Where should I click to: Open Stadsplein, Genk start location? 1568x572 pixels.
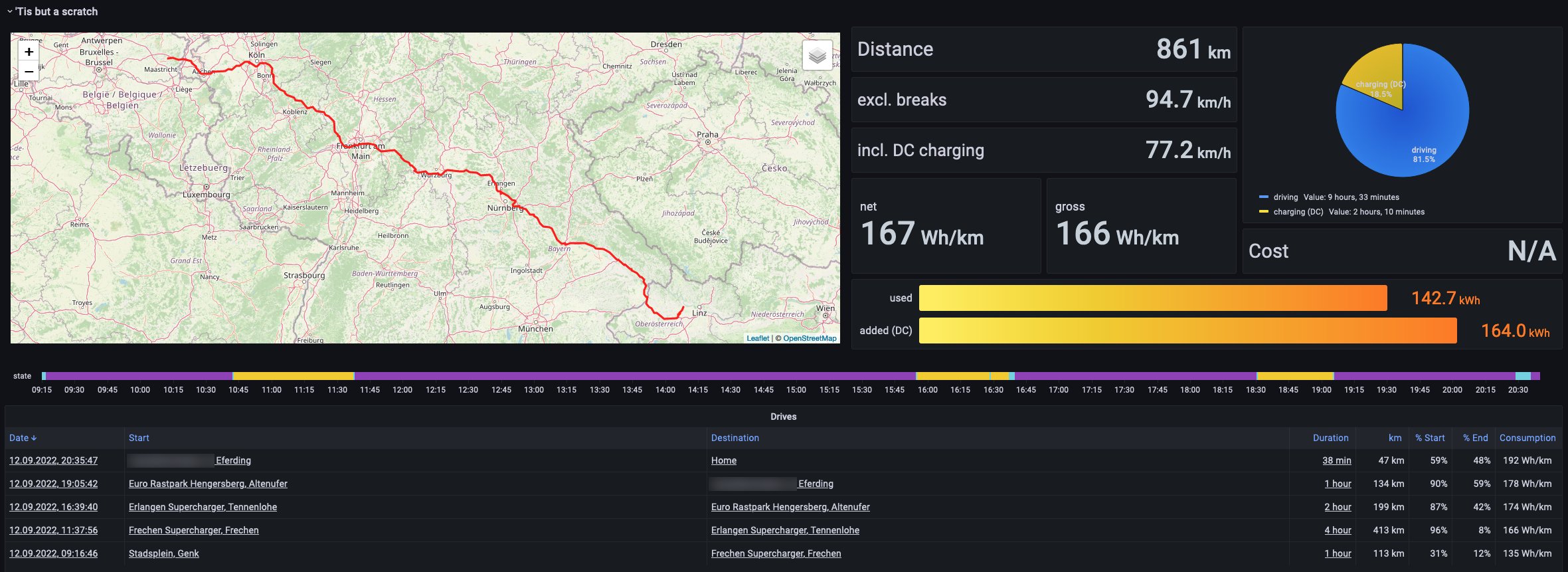coord(163,553)
